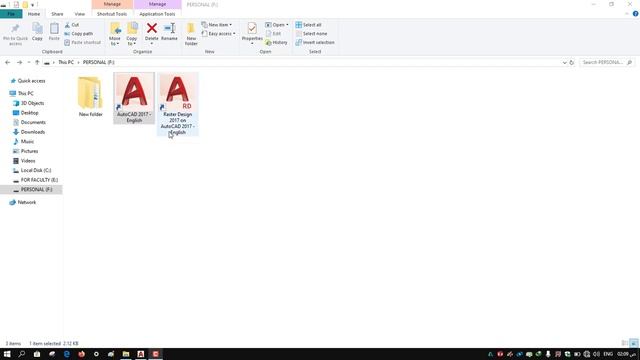Click Paste shortcut in ribbon
This screenshot has height=360, width=640.
coord(82,42)
